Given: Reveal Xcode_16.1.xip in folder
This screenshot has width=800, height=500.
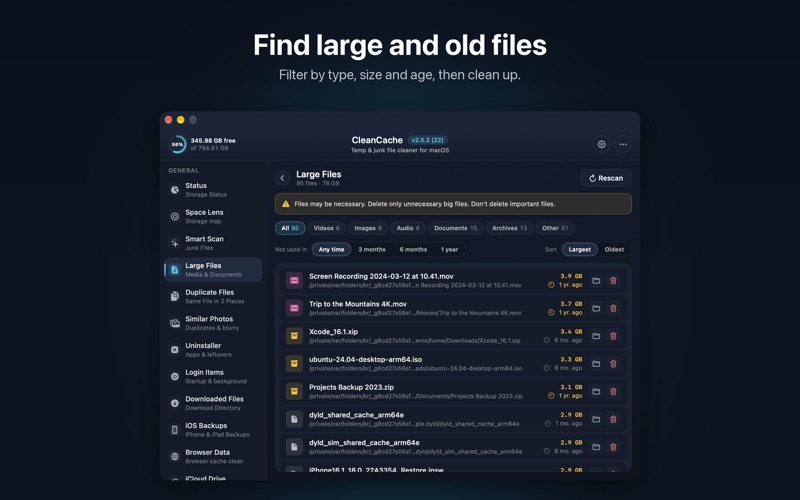Looking at the screenshot, I should coord(596,336).
